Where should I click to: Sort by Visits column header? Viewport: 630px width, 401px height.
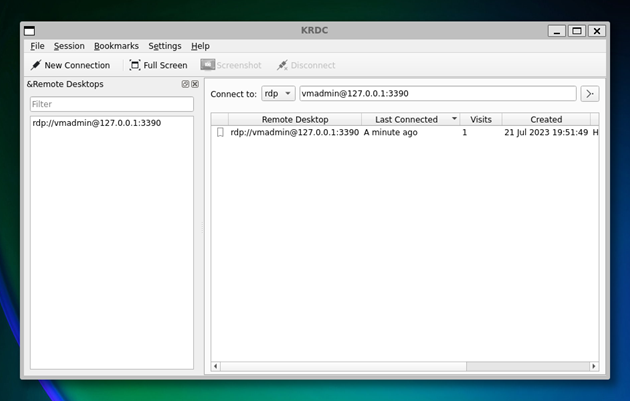(481, 119)
